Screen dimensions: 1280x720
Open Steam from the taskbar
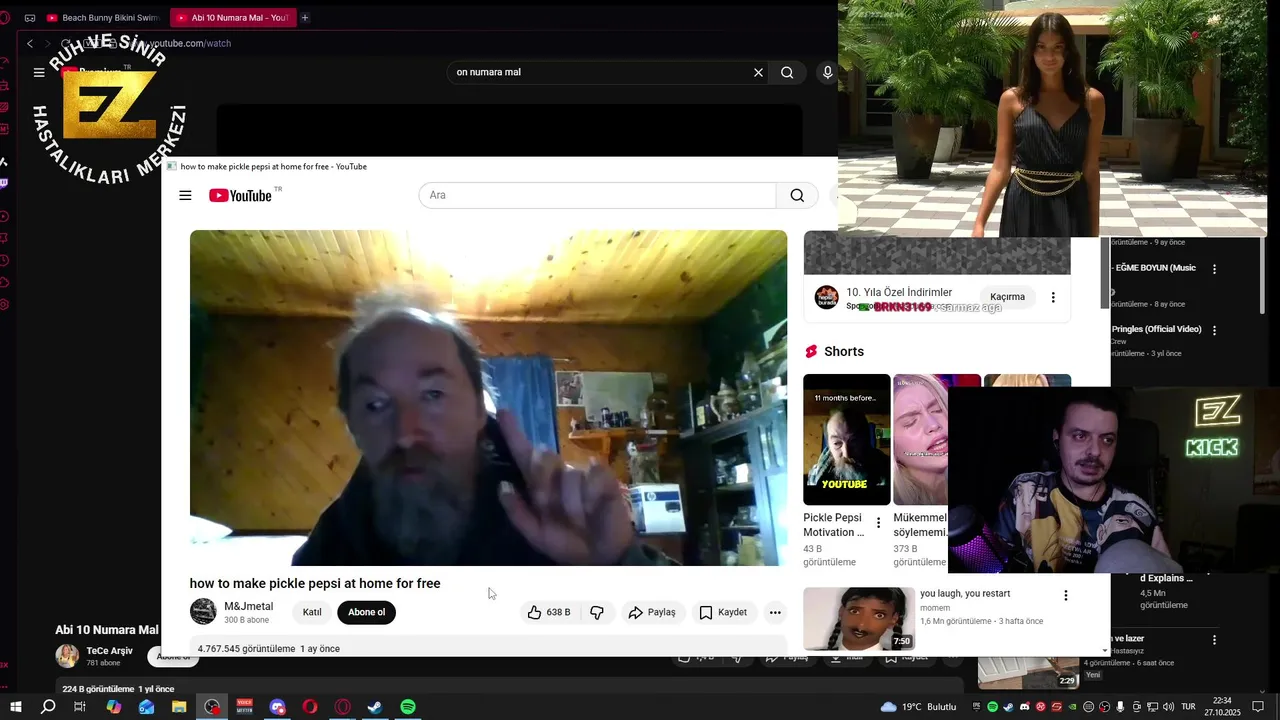coord(375,707)
